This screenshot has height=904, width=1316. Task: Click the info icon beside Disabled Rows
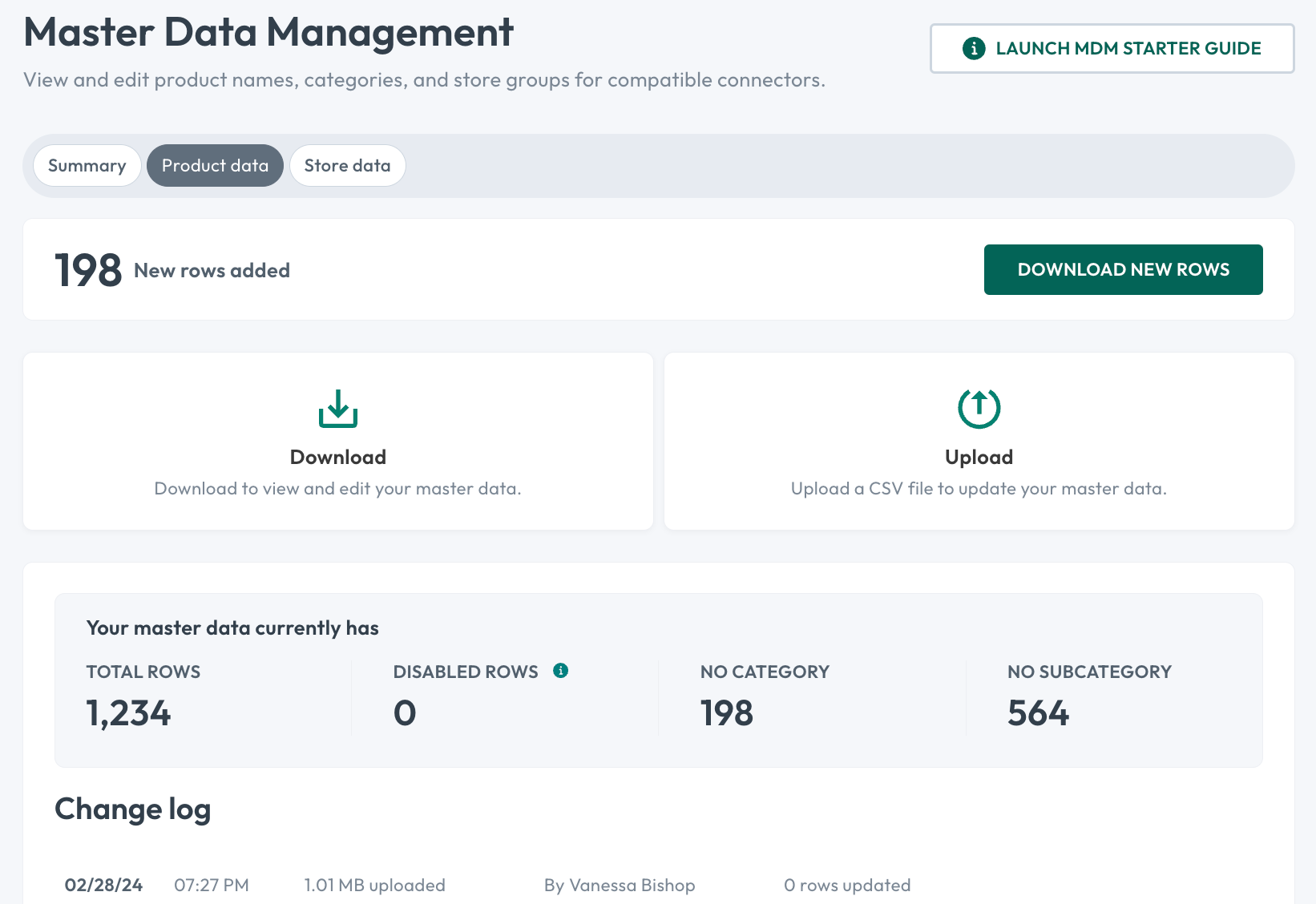click(x=561, y=671)
